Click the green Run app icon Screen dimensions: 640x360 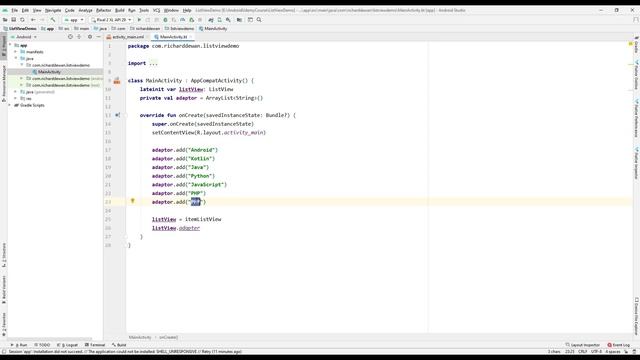click(139, 20)
